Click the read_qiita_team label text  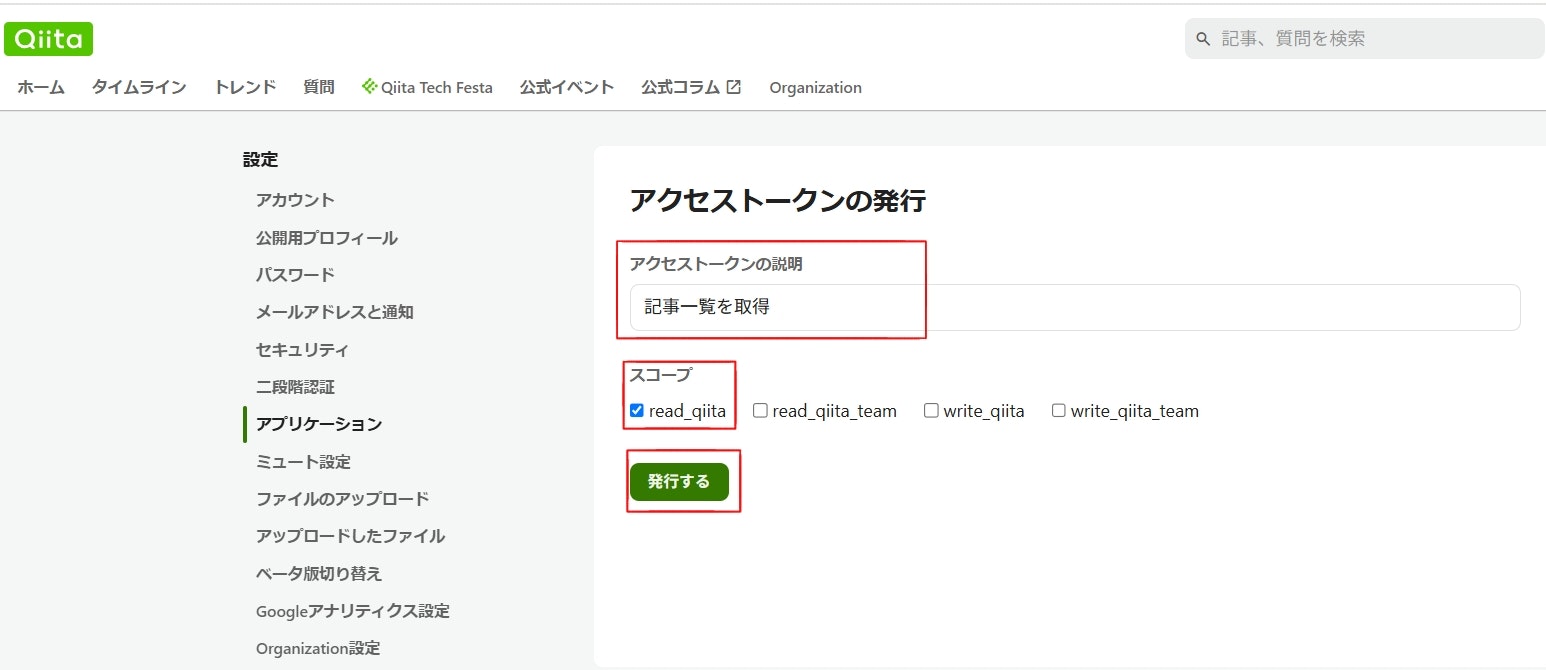[835, 411]
